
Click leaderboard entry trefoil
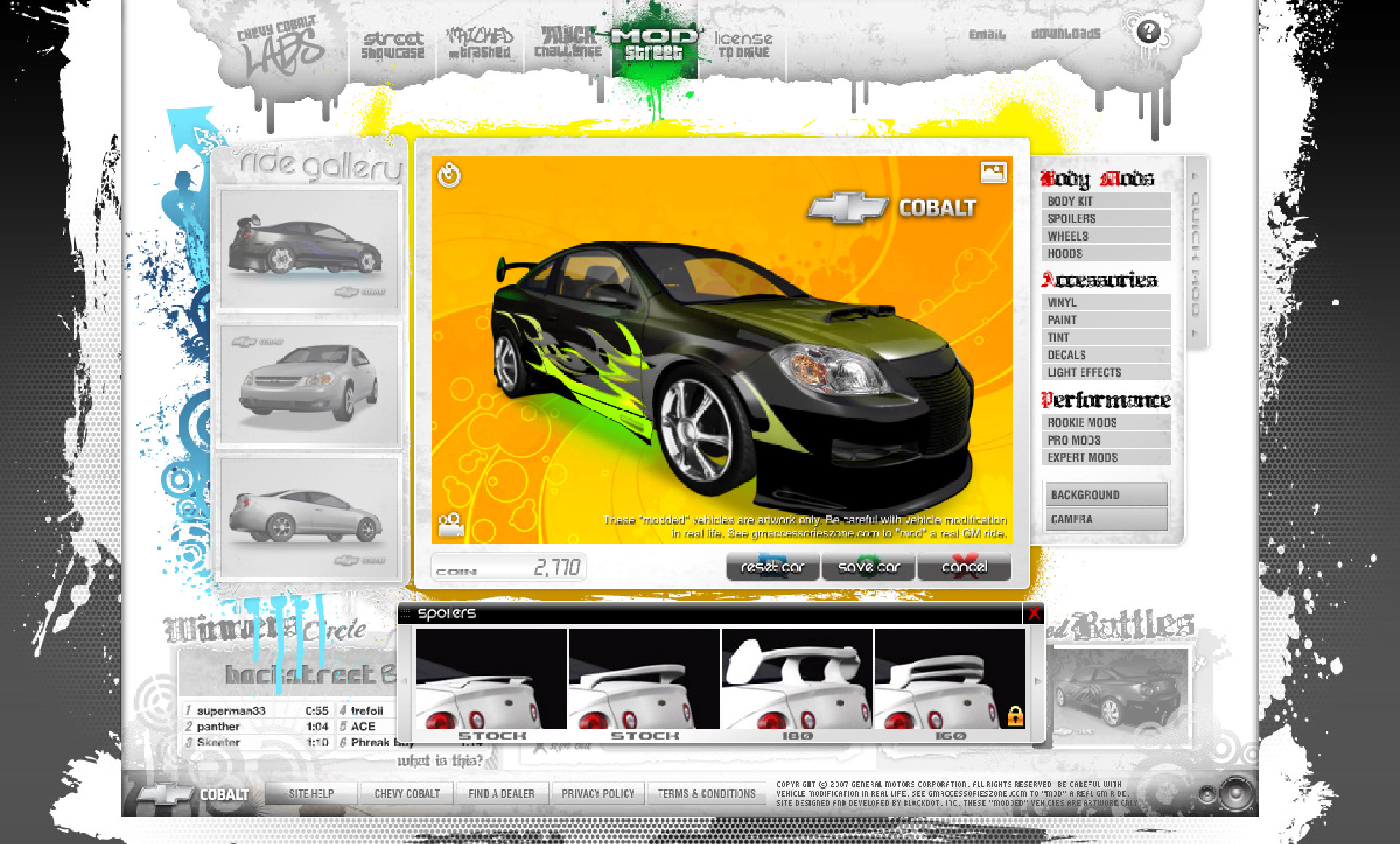coord(367,711)
